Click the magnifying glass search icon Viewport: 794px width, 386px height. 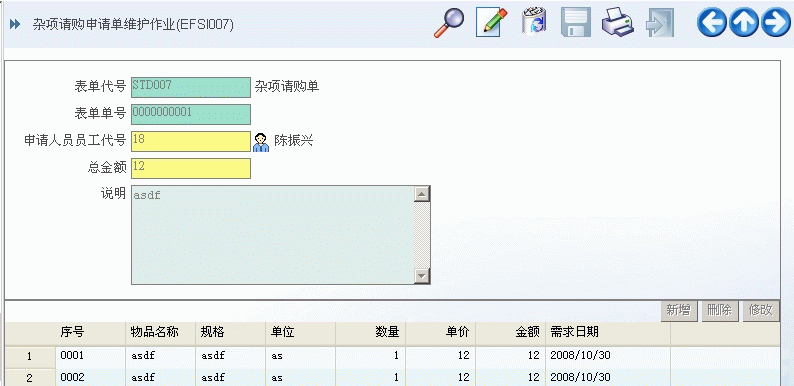[x=449, y=23]
